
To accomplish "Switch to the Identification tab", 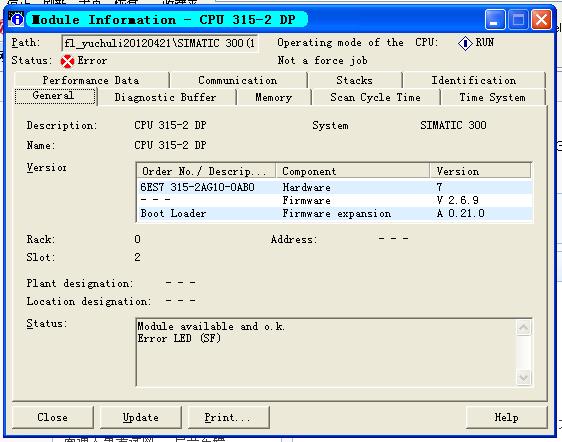I will 473,80.
